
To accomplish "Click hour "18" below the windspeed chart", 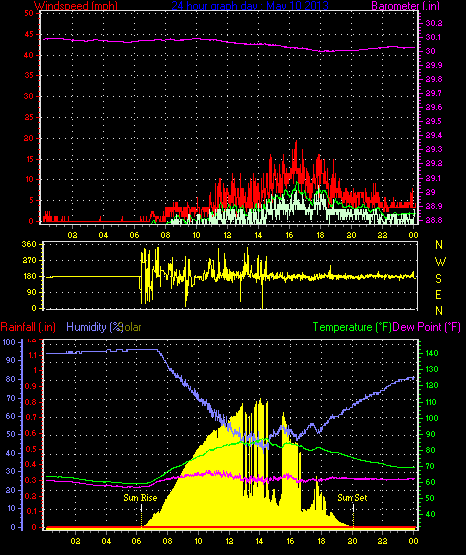I will click(320, 235).
